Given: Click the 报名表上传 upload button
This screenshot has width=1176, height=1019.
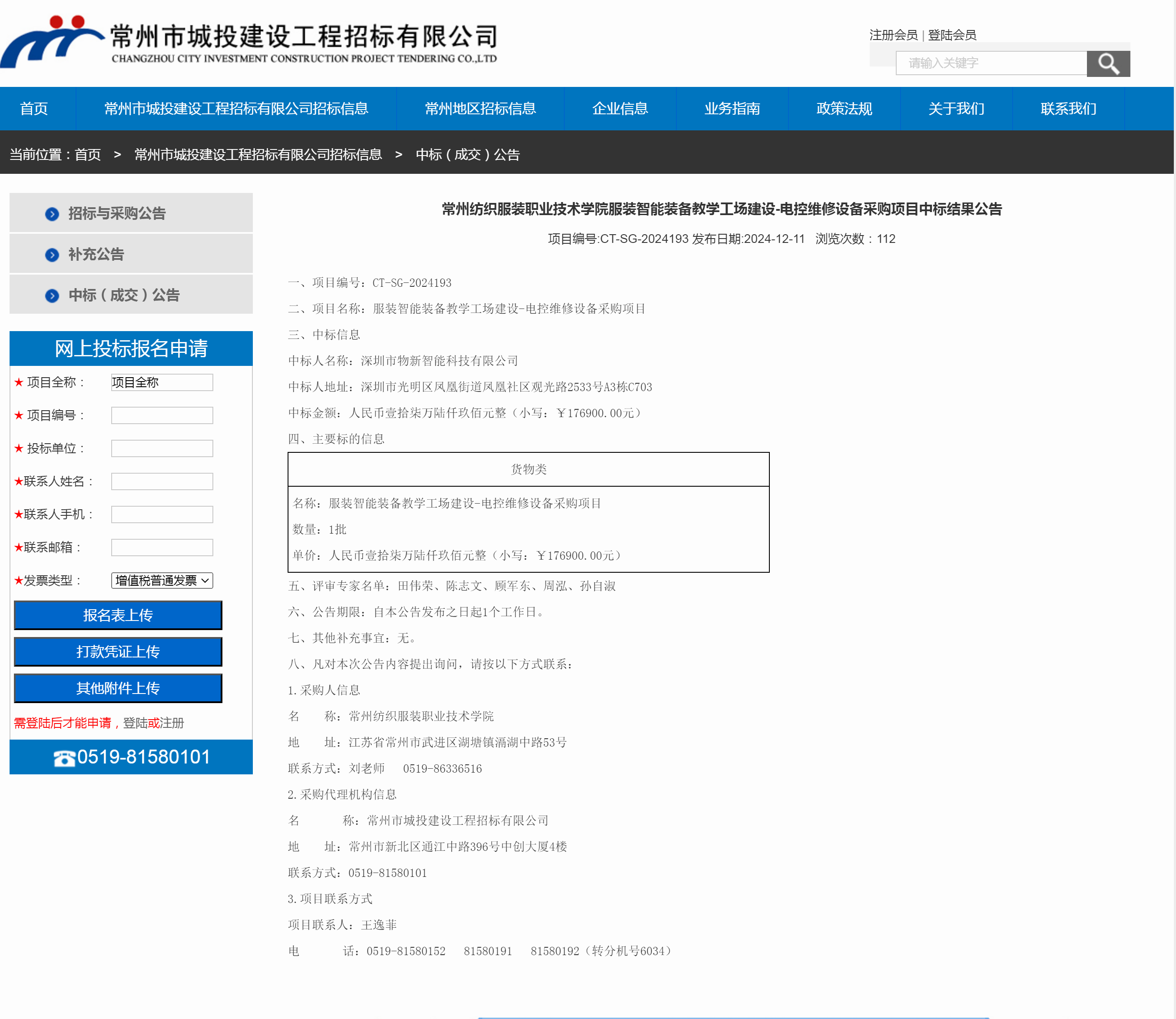Looking at the screenshot, I should (118, 615).
